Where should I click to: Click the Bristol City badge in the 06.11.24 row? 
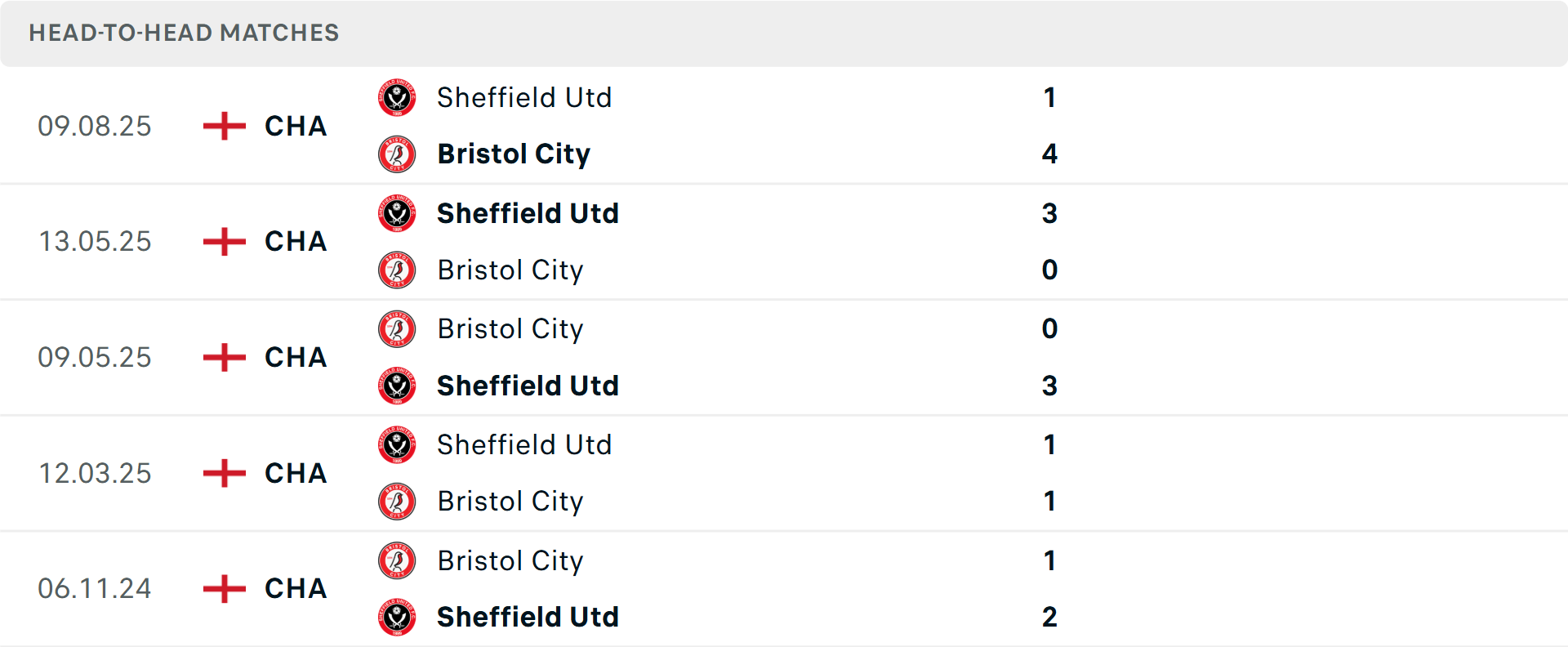point(397,561)
